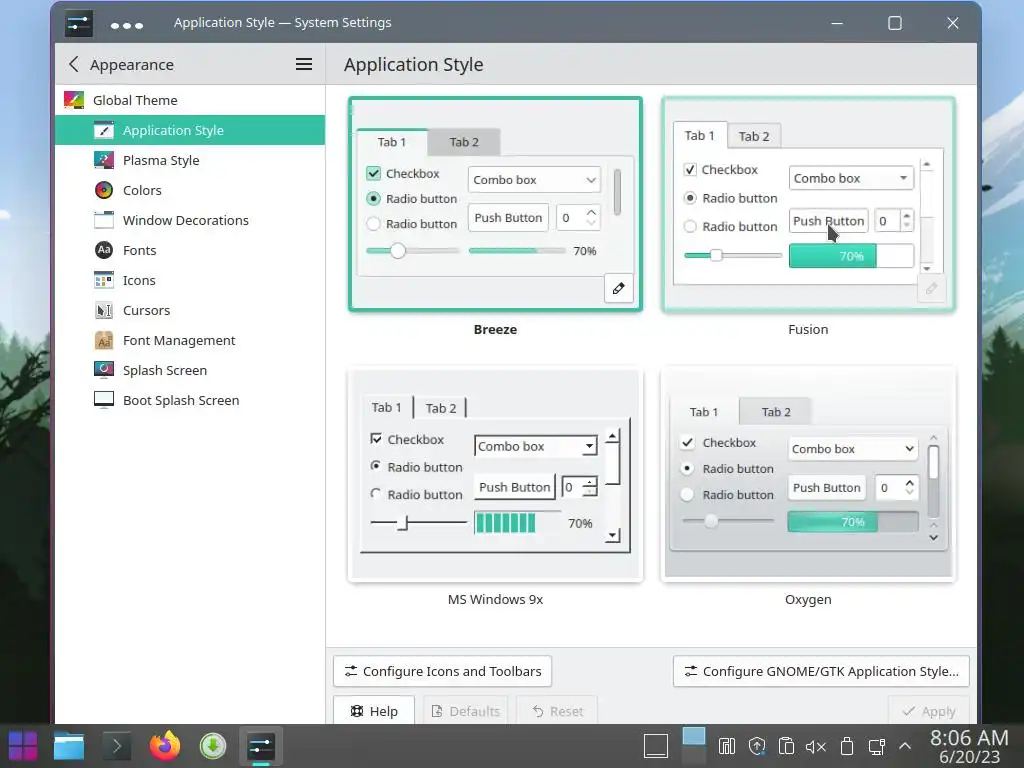Click the Windows 9x preview spin box
Screen dimensions: 1024x768
coord(579,487)
